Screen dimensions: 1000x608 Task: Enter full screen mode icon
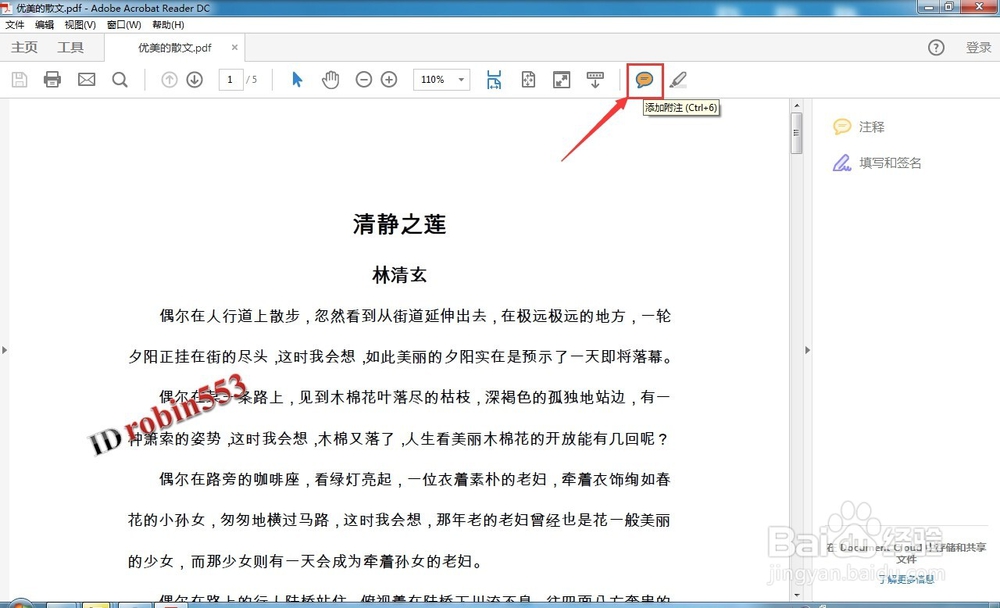[562, 80]
